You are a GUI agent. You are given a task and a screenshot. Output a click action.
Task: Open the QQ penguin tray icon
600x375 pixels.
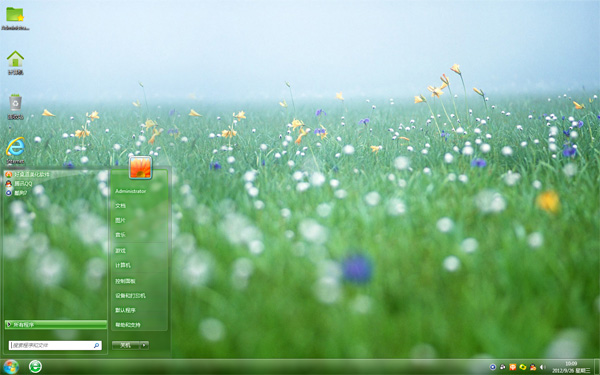click(533, 367)
